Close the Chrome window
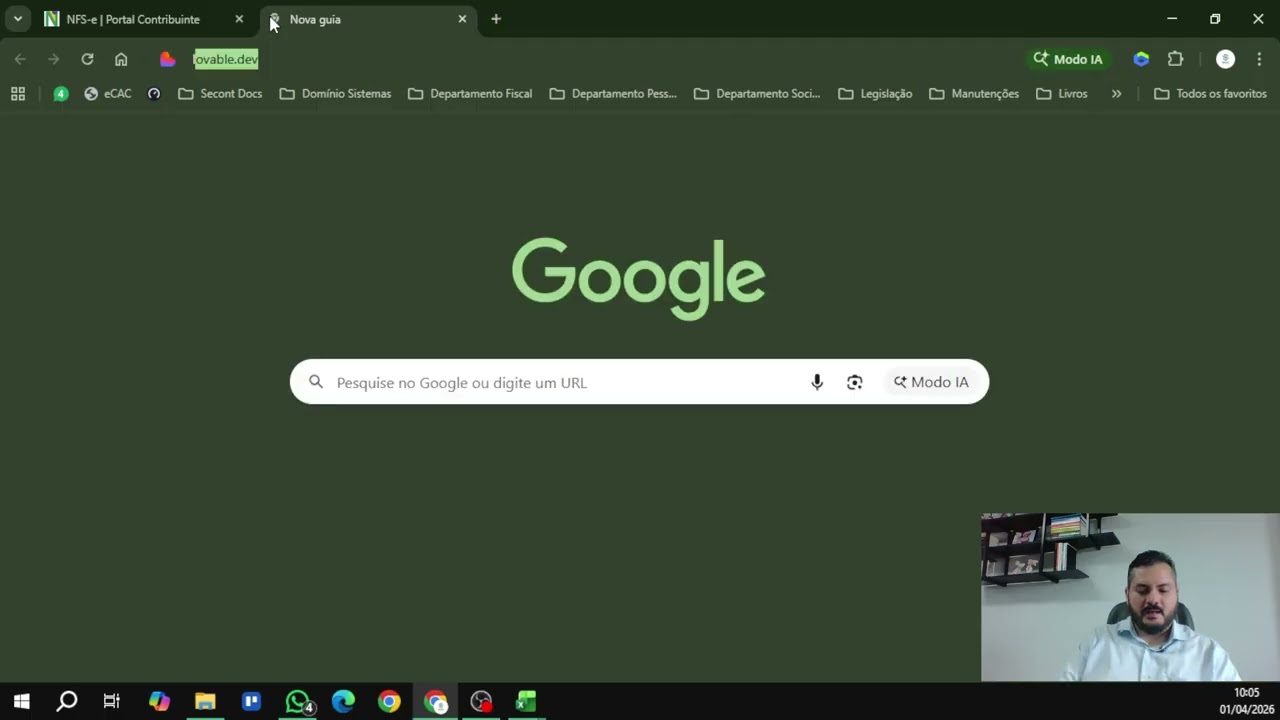 pyautogui.click(x=1258, y=19)
